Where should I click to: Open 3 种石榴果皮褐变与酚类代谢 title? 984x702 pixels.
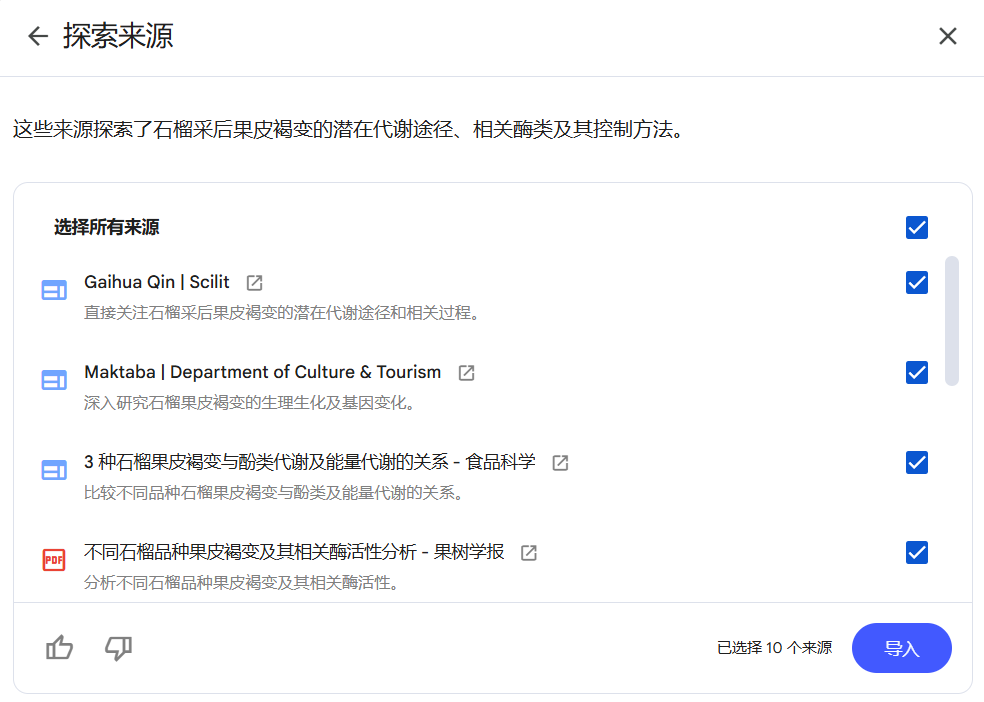tap(310, 462)
